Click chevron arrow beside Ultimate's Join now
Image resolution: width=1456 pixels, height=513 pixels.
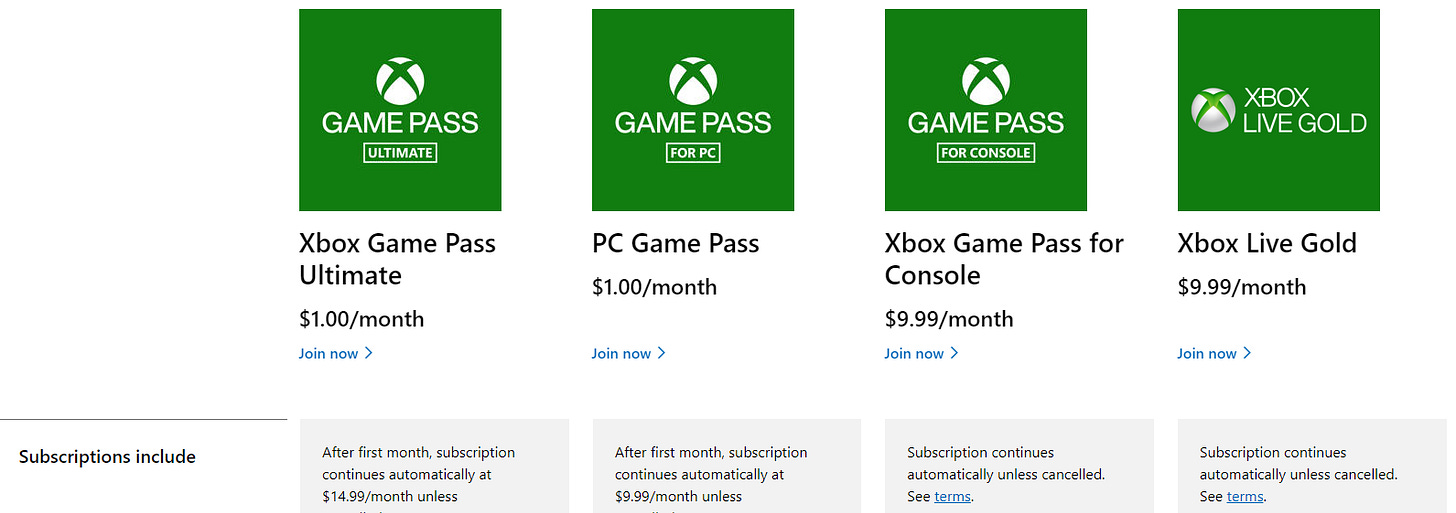pos(369,353)
